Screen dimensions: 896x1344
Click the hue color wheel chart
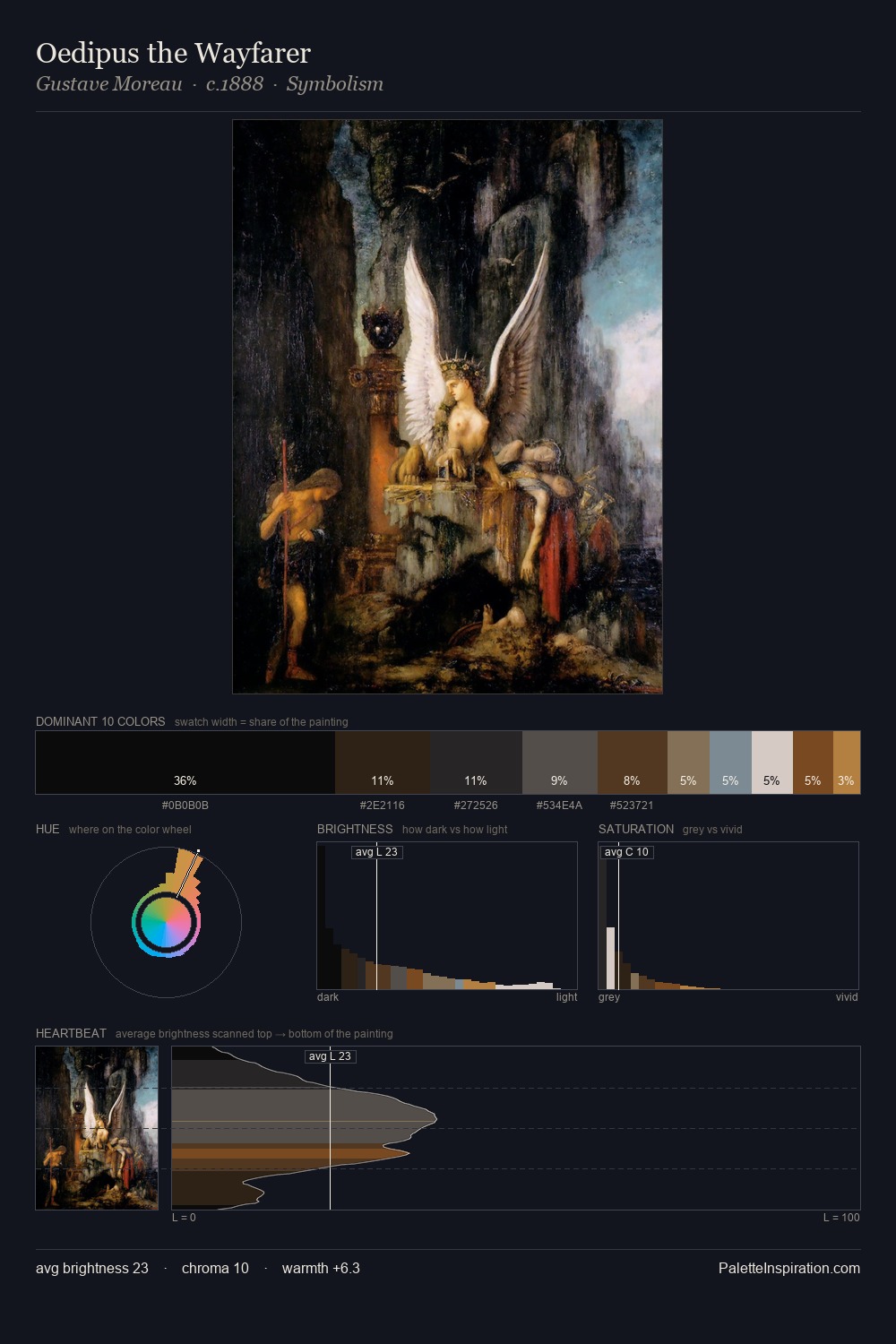(x=166, y=922)
